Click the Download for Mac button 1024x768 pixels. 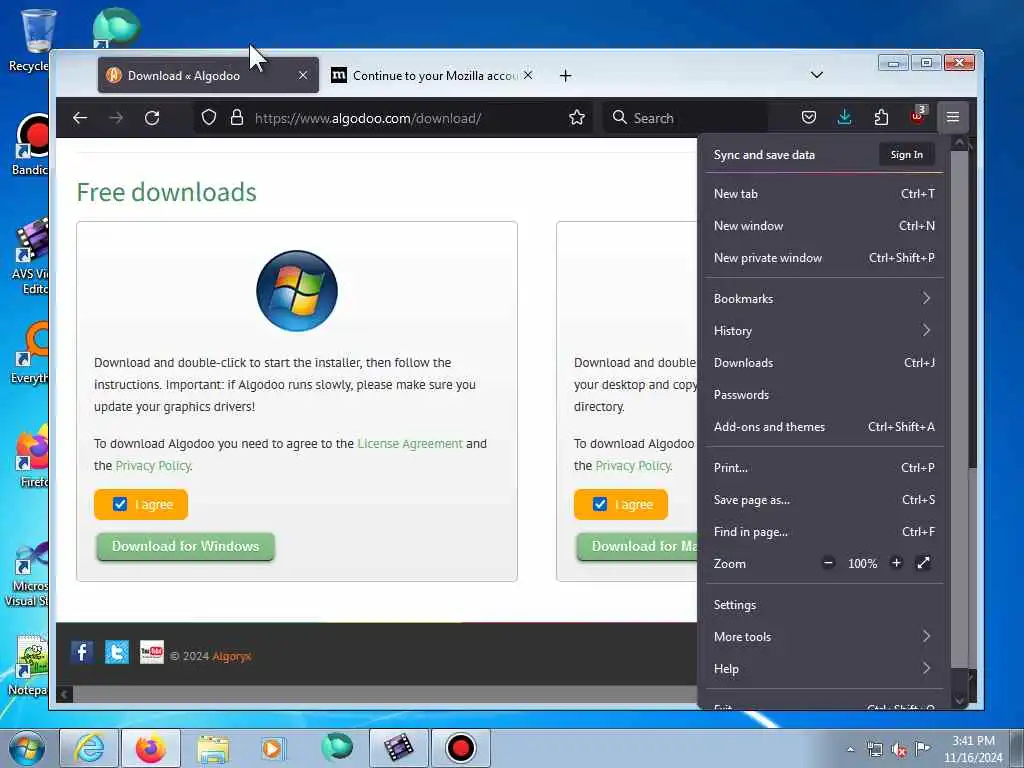(x=637, y=547)
